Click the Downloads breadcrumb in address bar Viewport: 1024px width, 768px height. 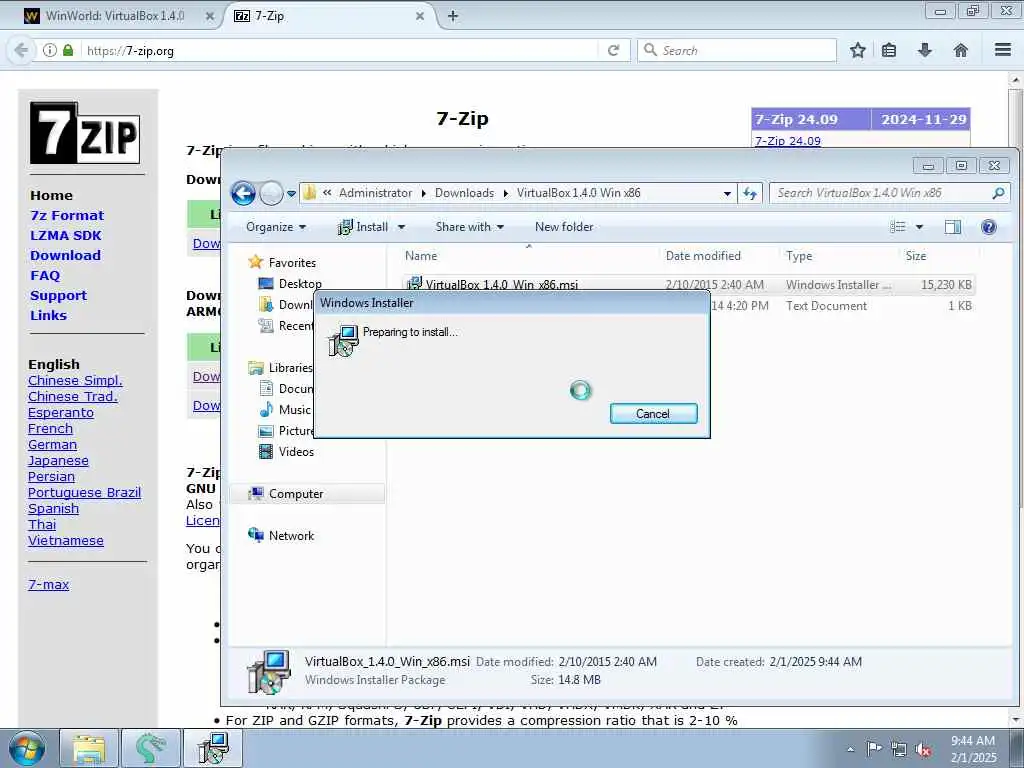[x=464, y=193]
